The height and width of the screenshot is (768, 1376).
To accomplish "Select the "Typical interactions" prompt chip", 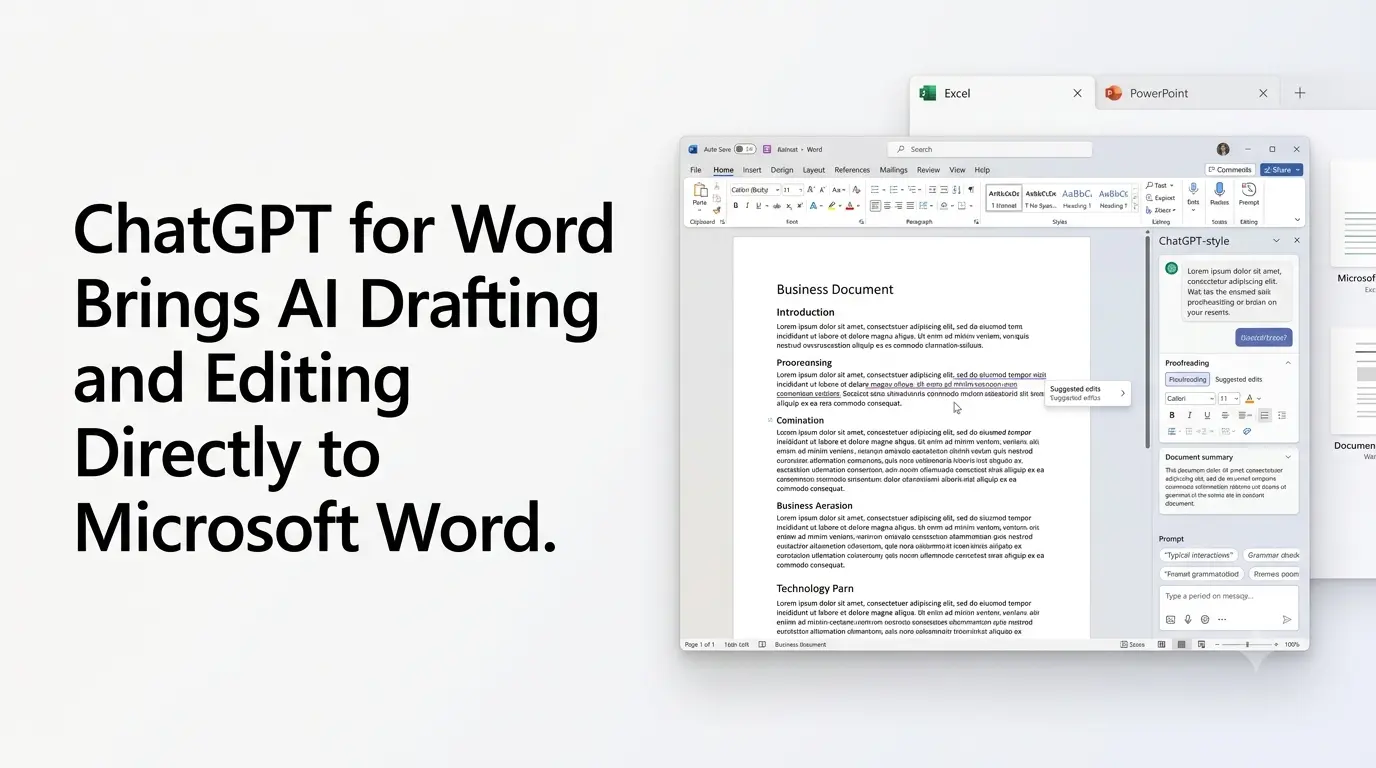I will (1199, 555).
